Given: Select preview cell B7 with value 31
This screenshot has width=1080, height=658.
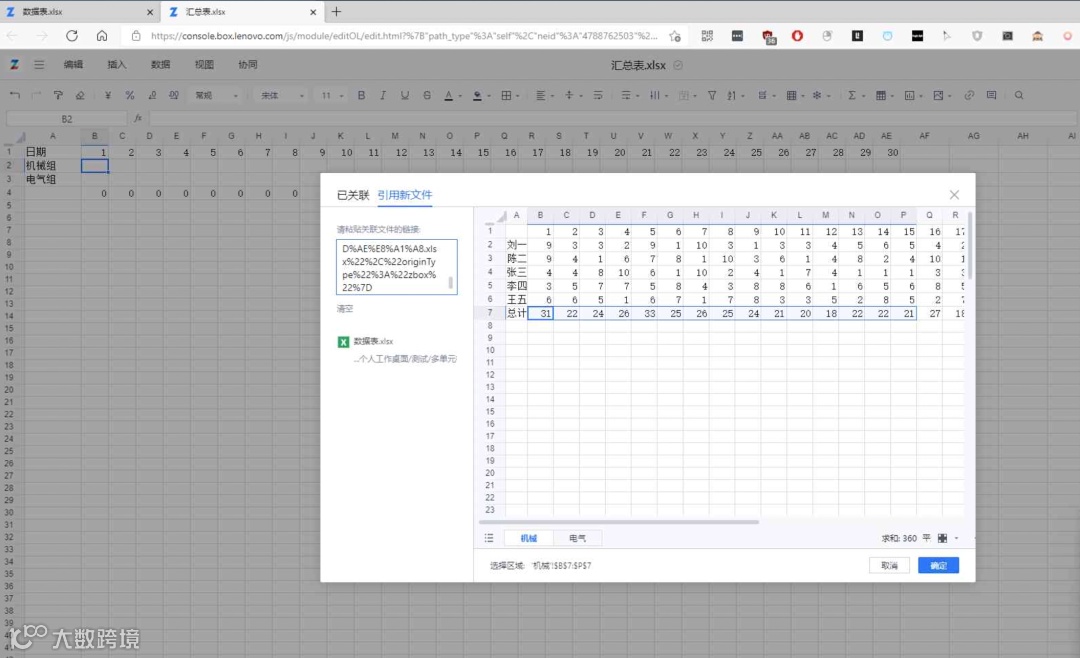Looking at the screenshot, I should click(540, 313).
